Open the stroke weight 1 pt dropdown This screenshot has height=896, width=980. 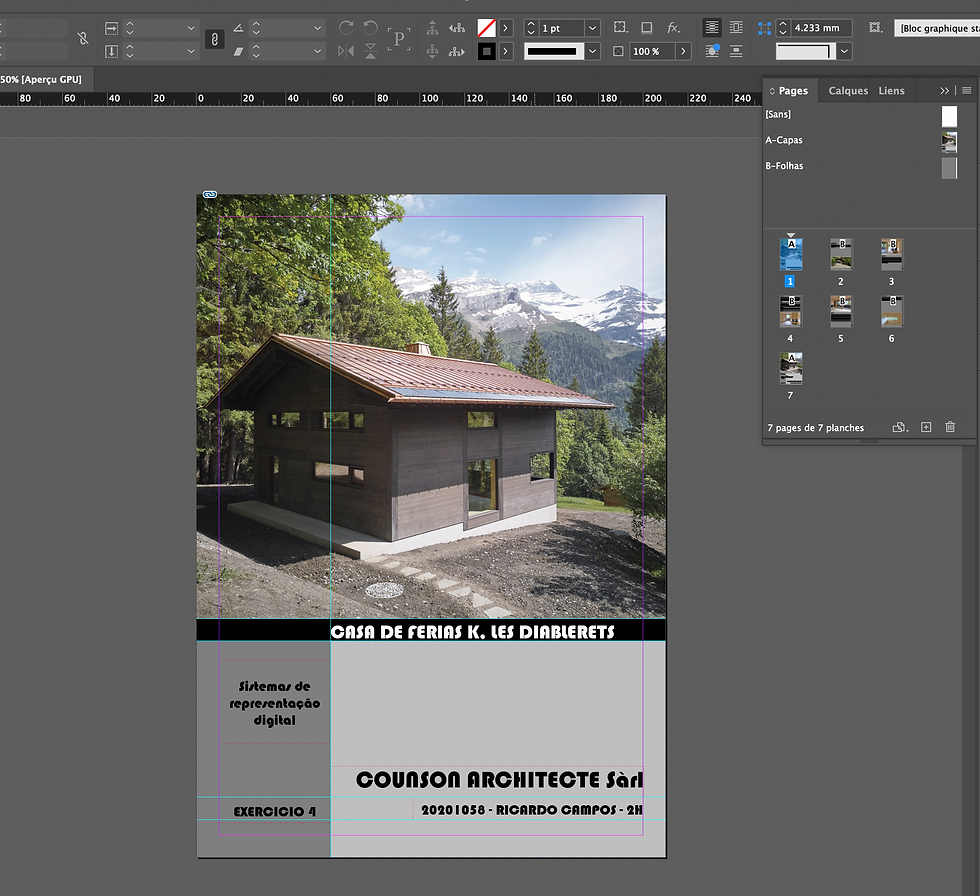pyautogui.click(x=593, y=28)
